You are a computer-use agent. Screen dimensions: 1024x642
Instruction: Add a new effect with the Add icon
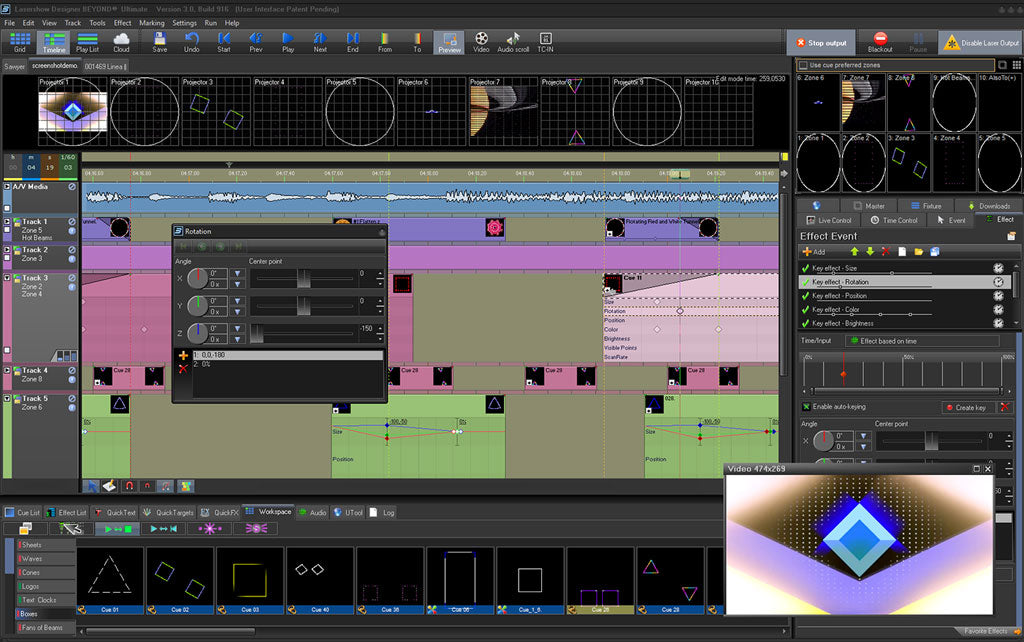point(808,252)
